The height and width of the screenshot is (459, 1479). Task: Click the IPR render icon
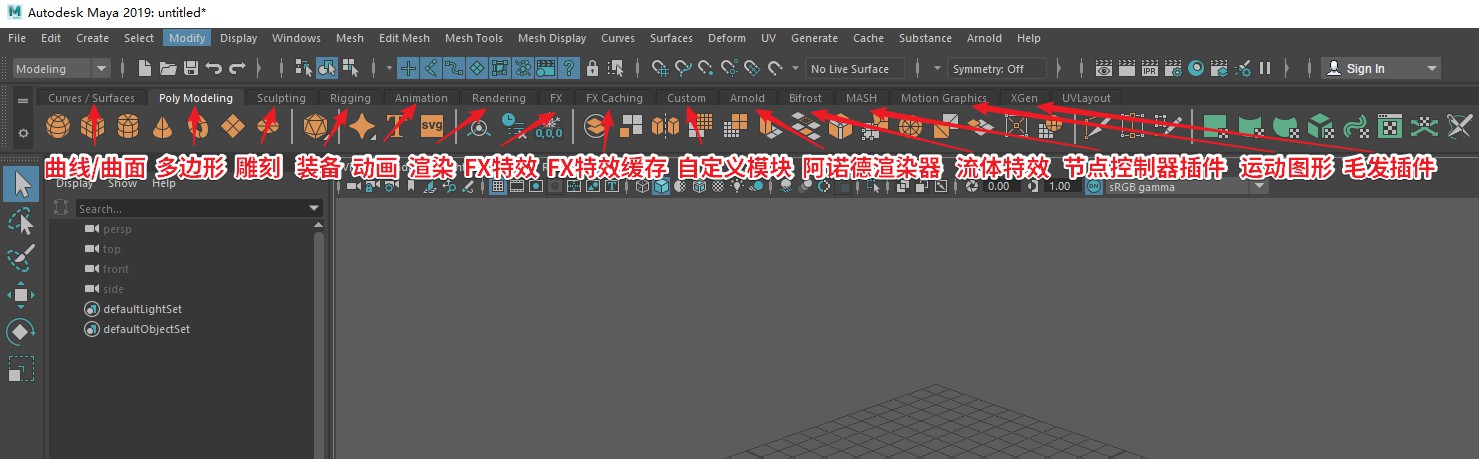[1150, 68]
